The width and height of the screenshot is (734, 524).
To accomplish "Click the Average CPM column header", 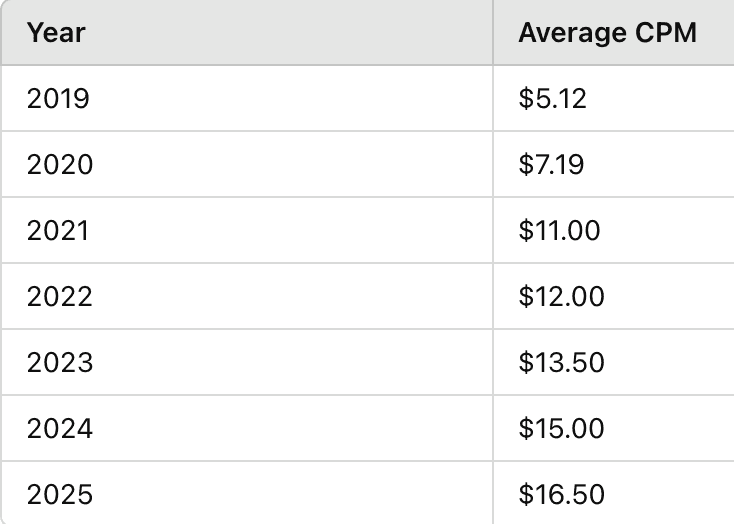I will click(607, 32).
